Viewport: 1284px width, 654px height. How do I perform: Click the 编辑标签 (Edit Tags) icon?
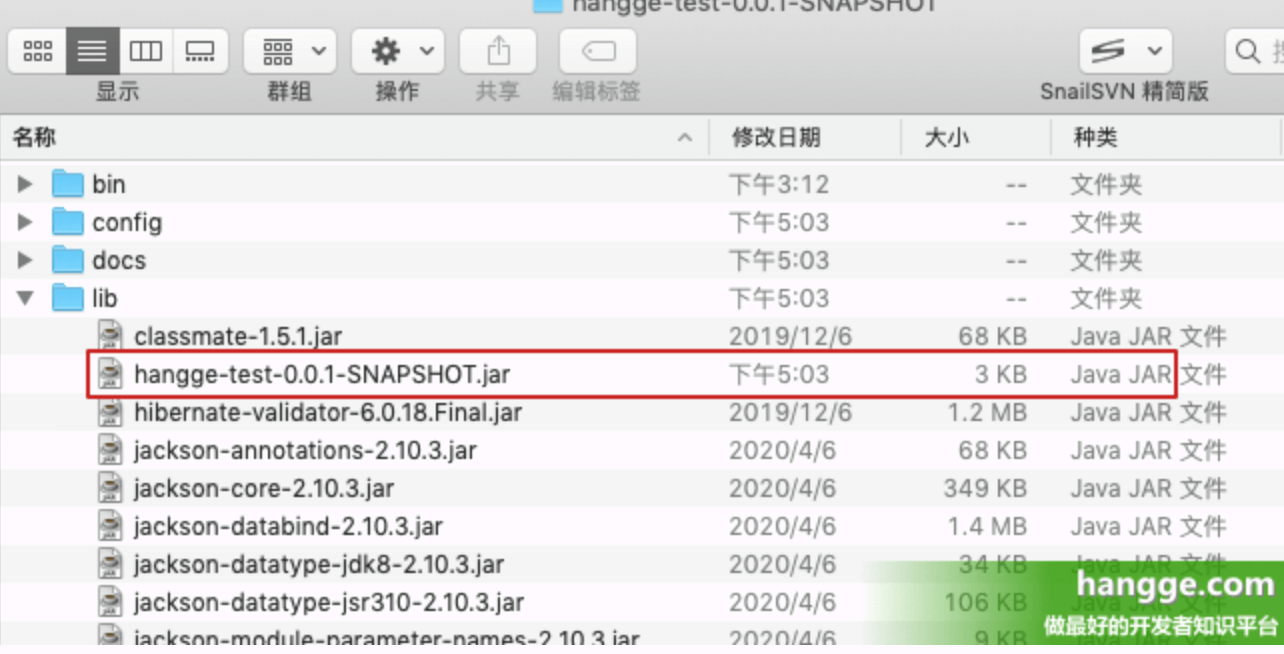tap(597, 51)
